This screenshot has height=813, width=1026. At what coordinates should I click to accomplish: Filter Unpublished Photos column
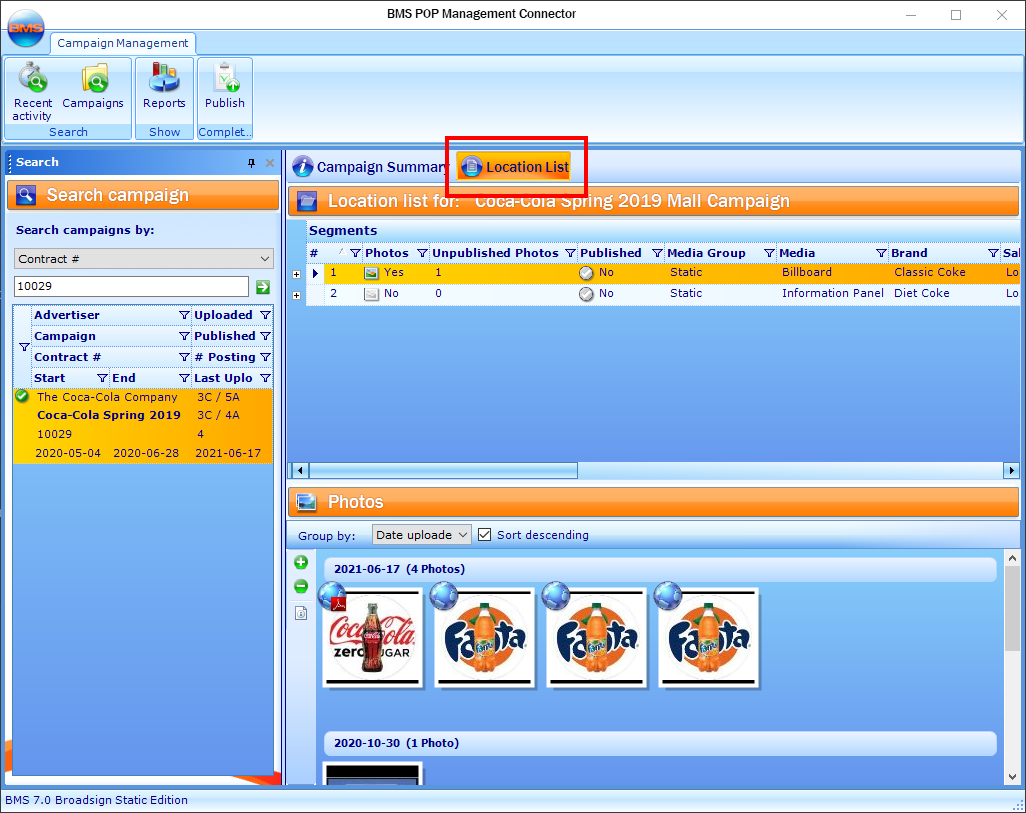(x=570, y=253)
